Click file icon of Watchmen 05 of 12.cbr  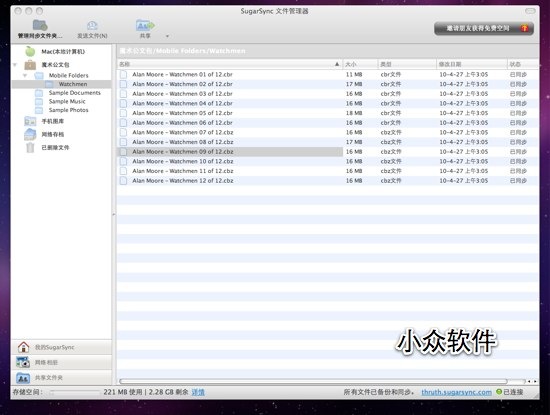123,113
